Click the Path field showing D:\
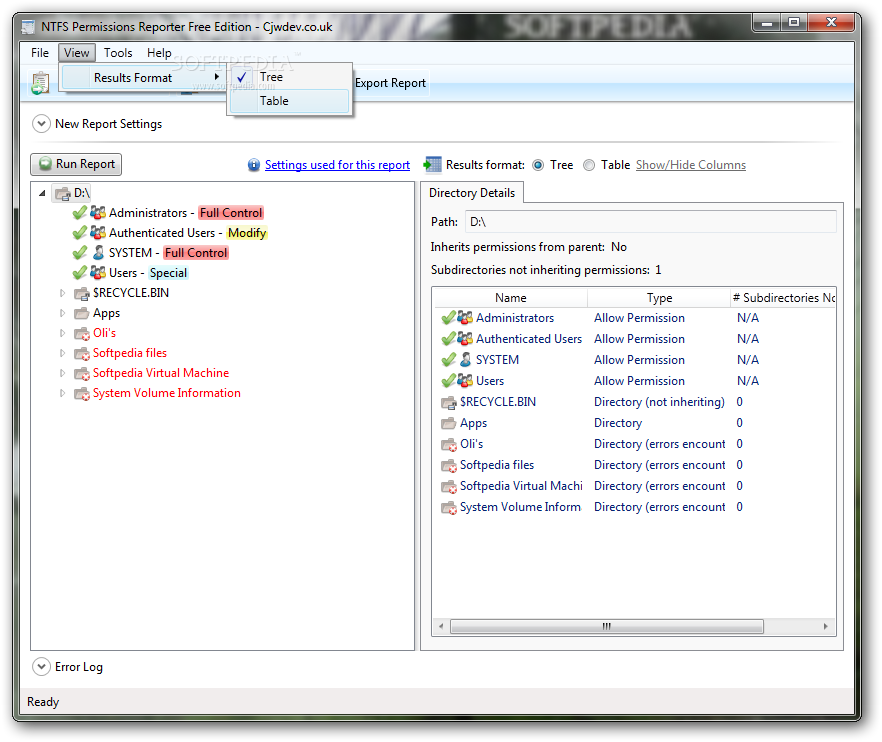 point(650,222)
